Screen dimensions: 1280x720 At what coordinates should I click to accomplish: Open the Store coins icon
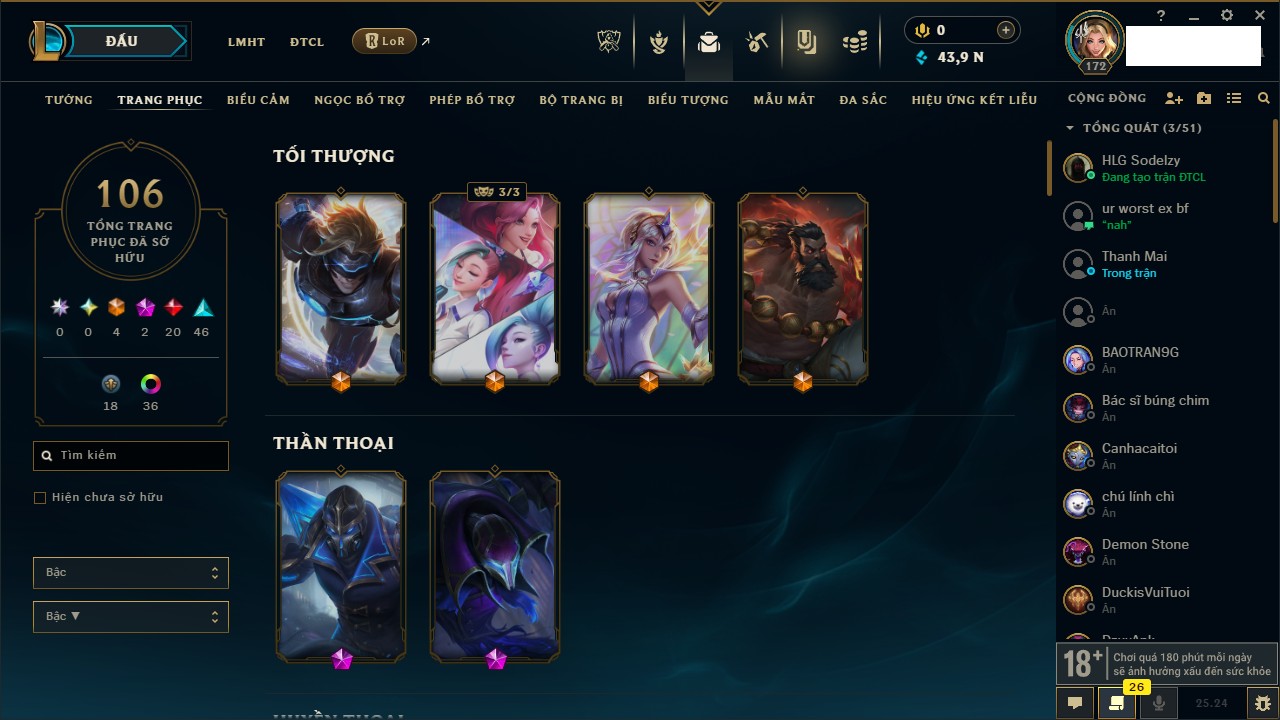click(x=855, y=42)
